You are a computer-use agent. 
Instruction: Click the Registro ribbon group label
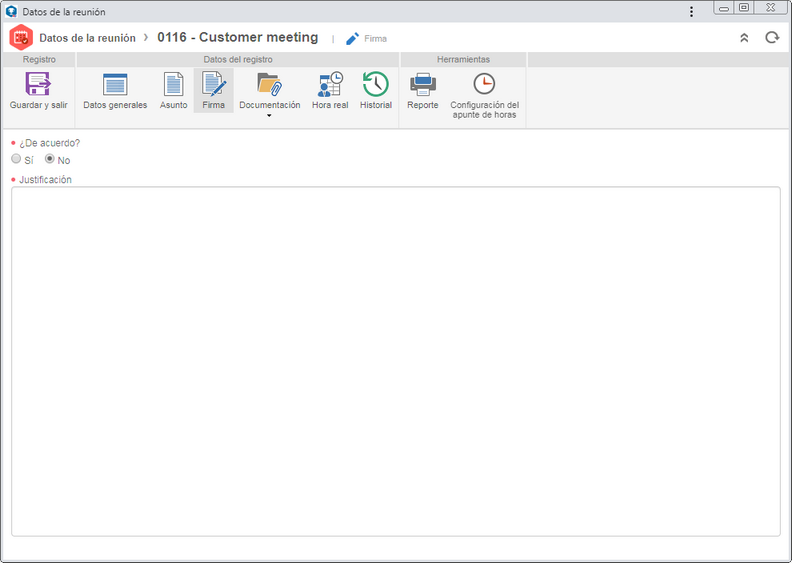tap(39, 60)
